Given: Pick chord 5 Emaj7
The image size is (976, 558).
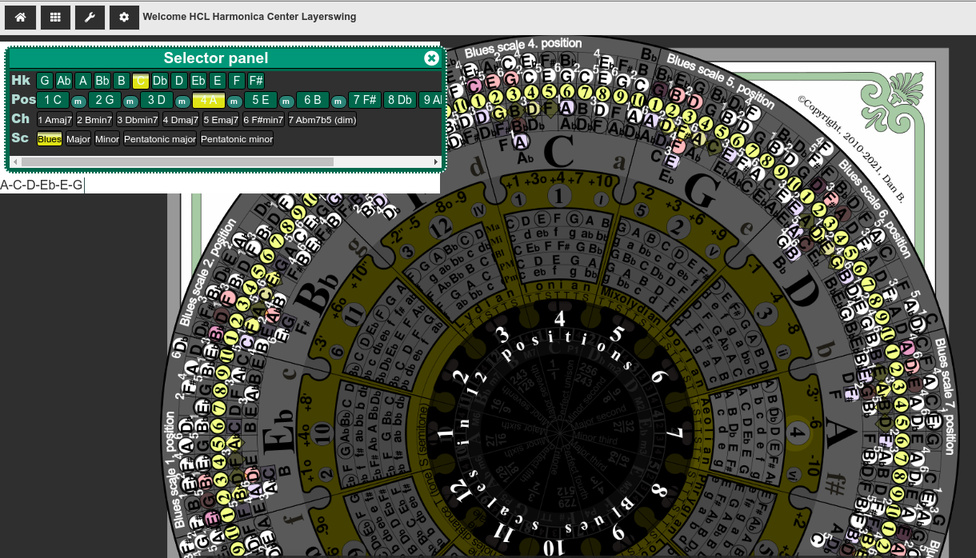Looking at the screenshot, I should [221, 120].
